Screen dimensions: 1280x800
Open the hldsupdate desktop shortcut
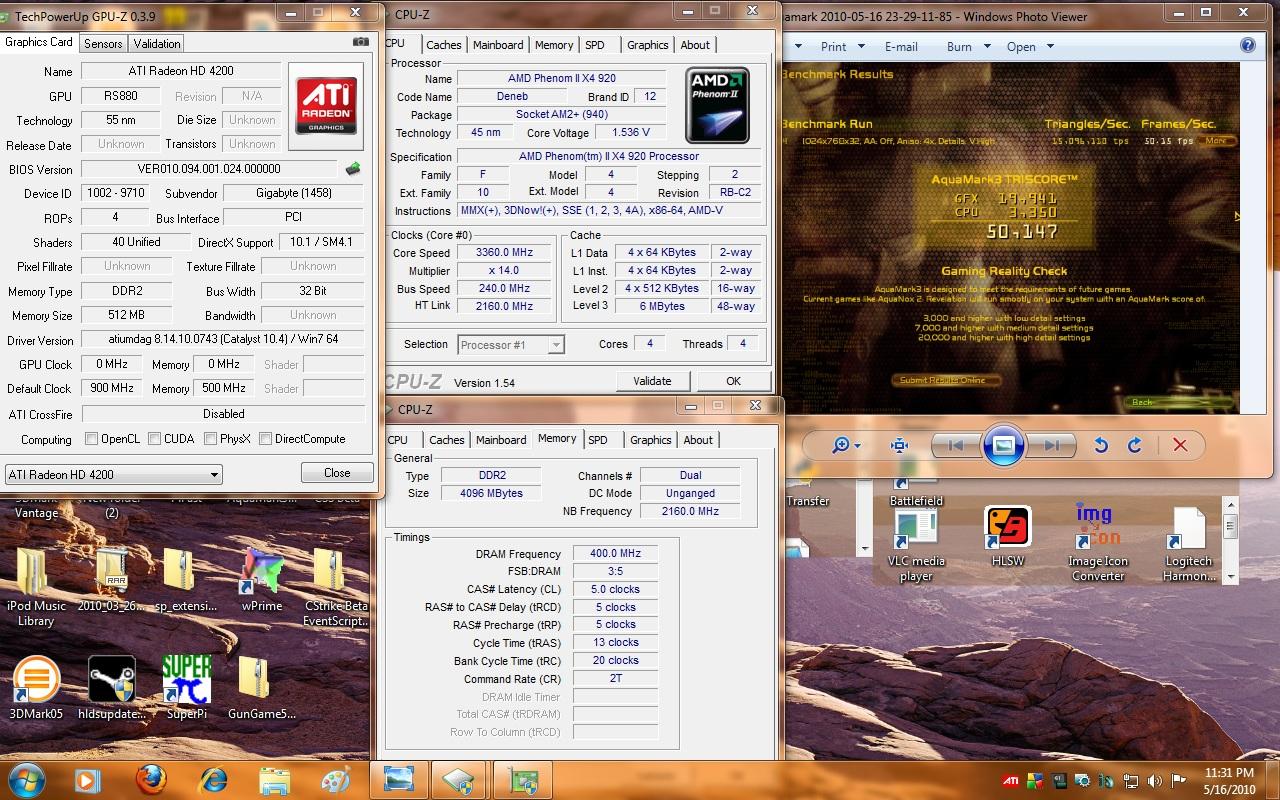click(112, 689)
